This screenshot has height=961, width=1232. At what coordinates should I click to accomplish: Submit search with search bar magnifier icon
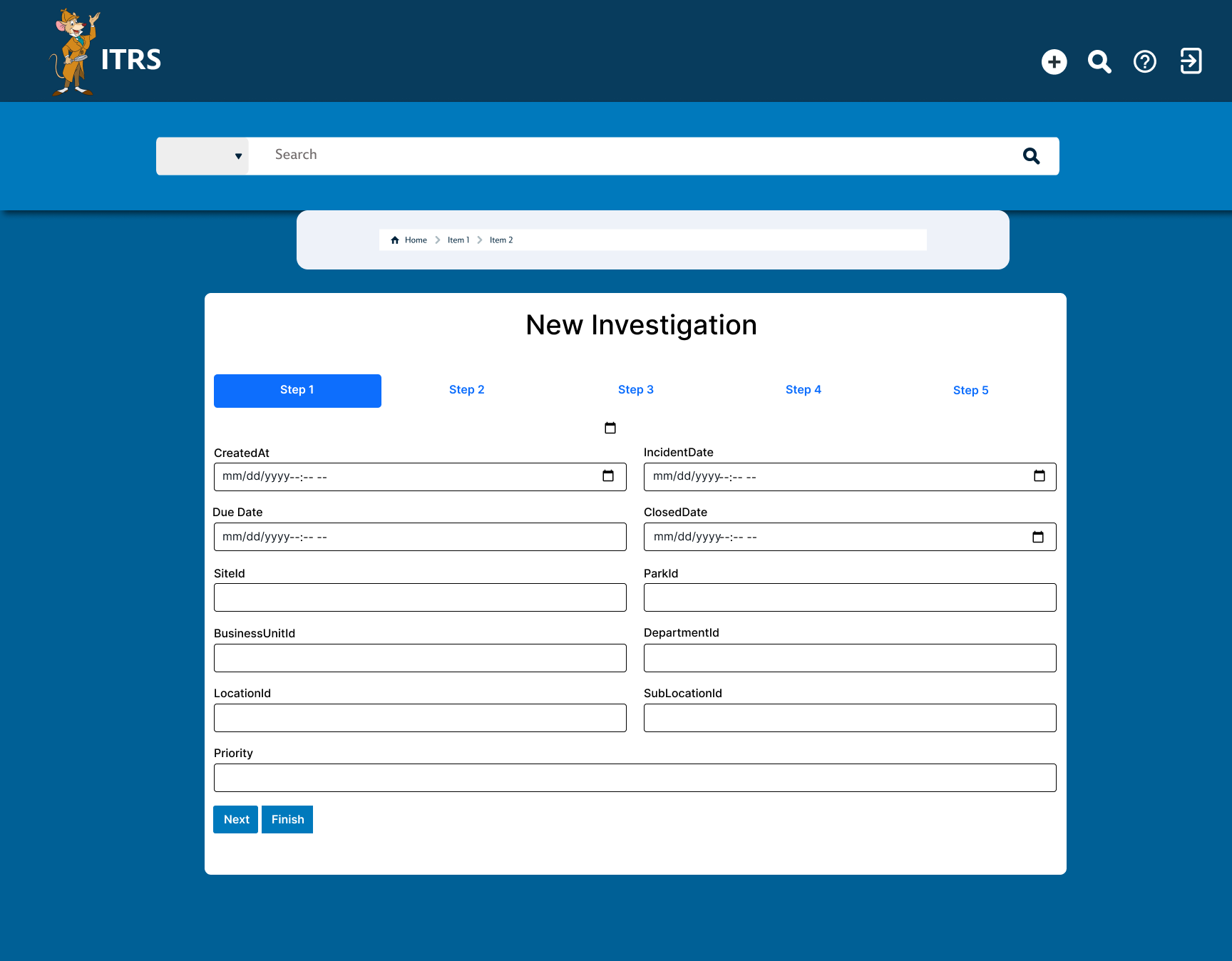click(x=1031, y=156)
